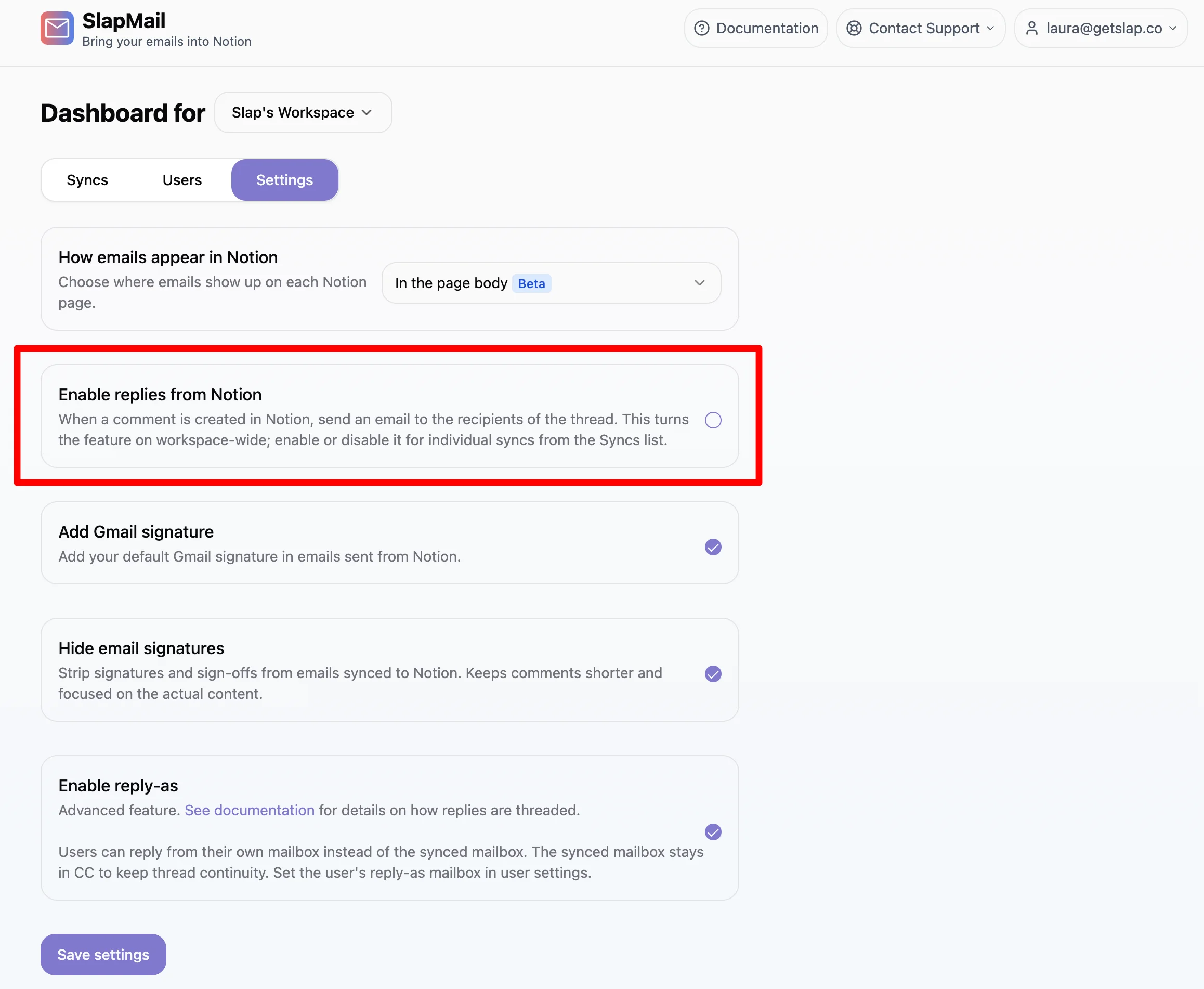Viewport: 1204px width, 989px height.
Task: Click the Save settings button
Action: tap(103, 955)
